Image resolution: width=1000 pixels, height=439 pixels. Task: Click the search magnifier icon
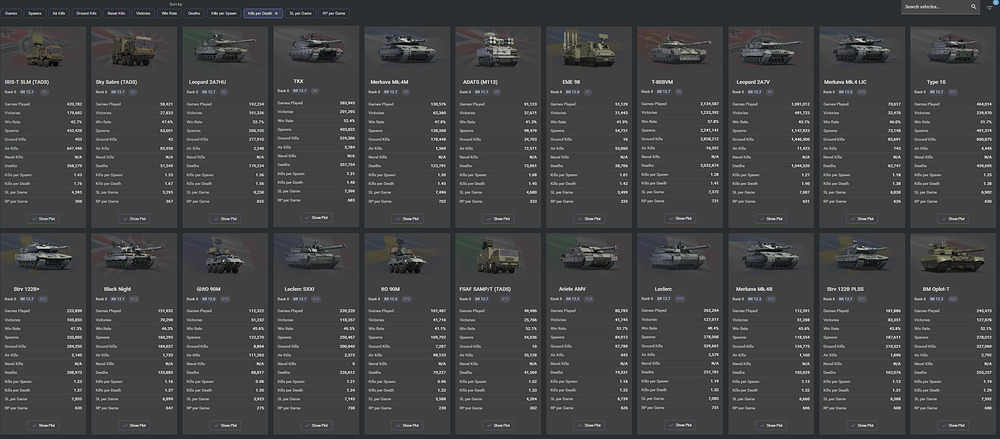click(x=972, y=7)
